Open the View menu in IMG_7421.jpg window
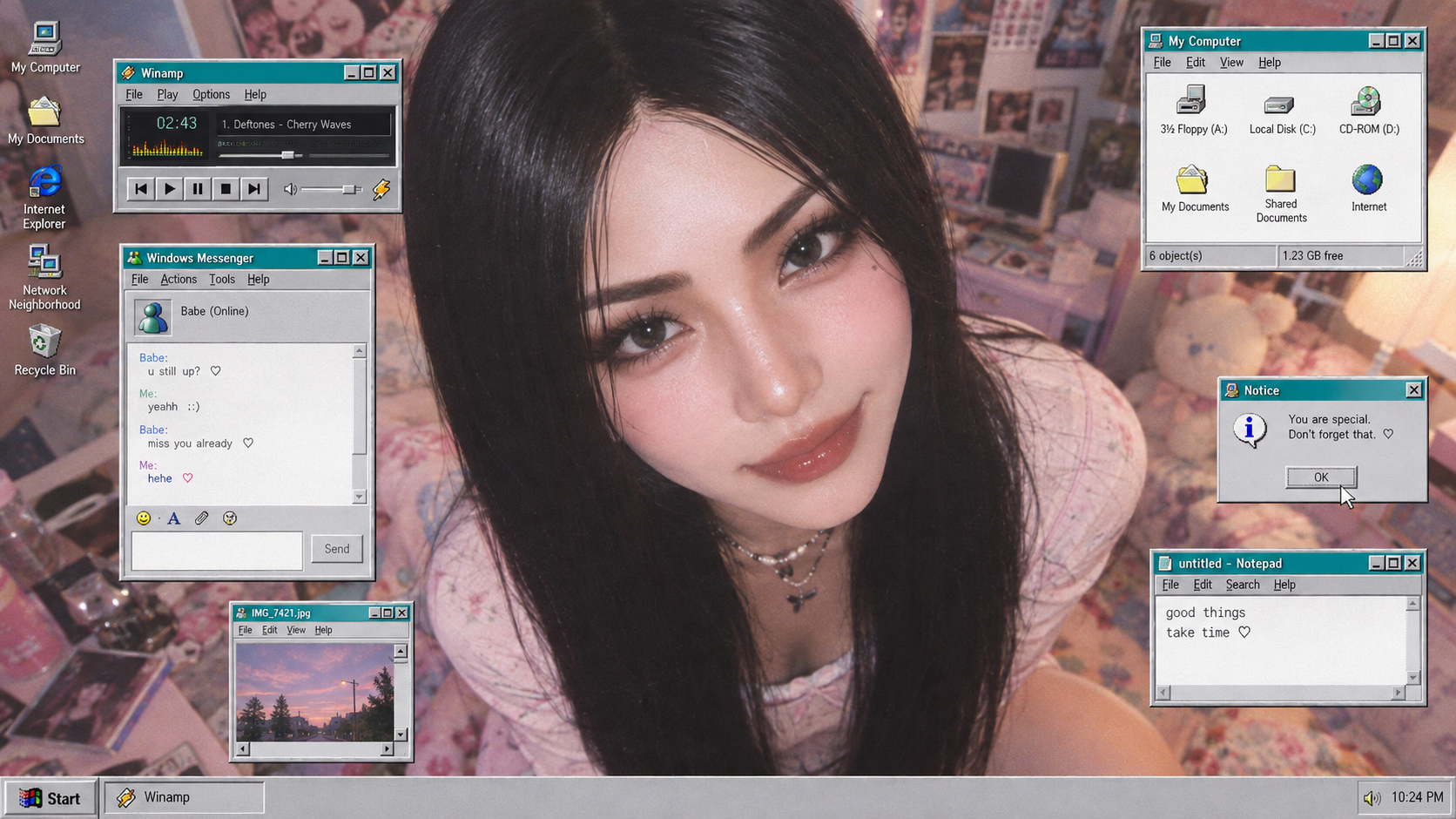 click(x=296, y=630)
